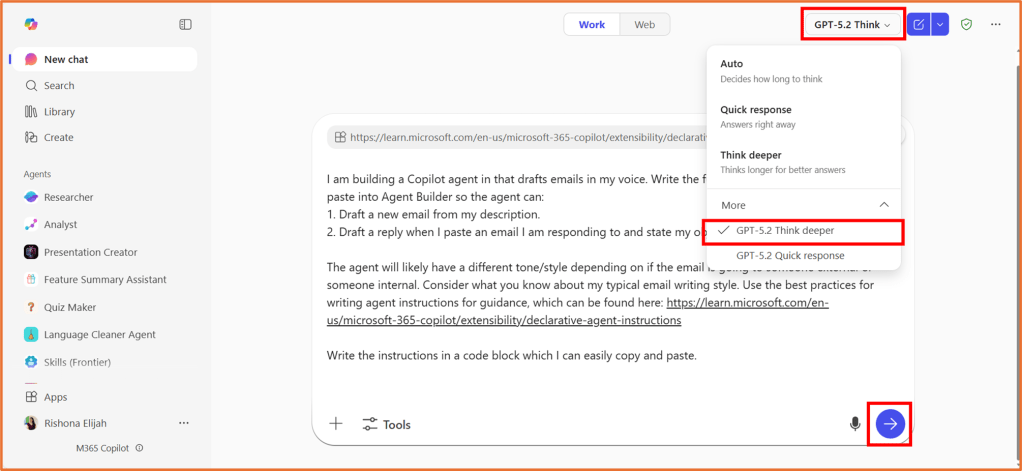The width and height of the screenshot is (1022, 471).
Task: Open the Library icon
Action: pyautogui.click(x=31, y=111)
